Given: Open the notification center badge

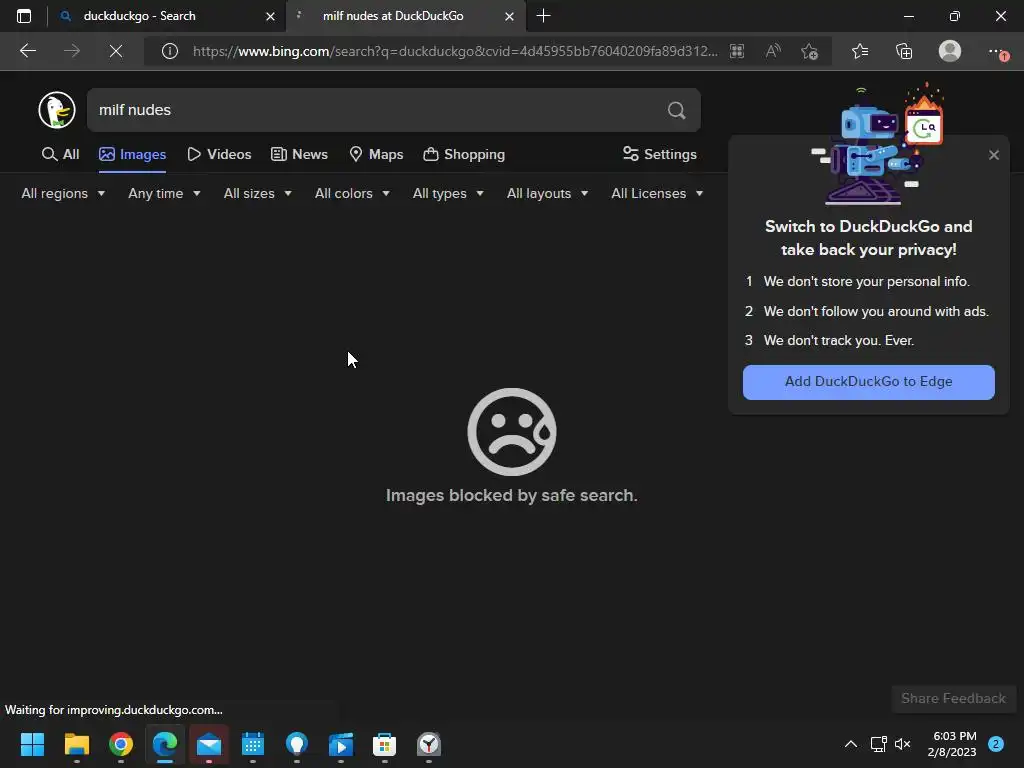Looking at the screenshot, I should point(996,744).
